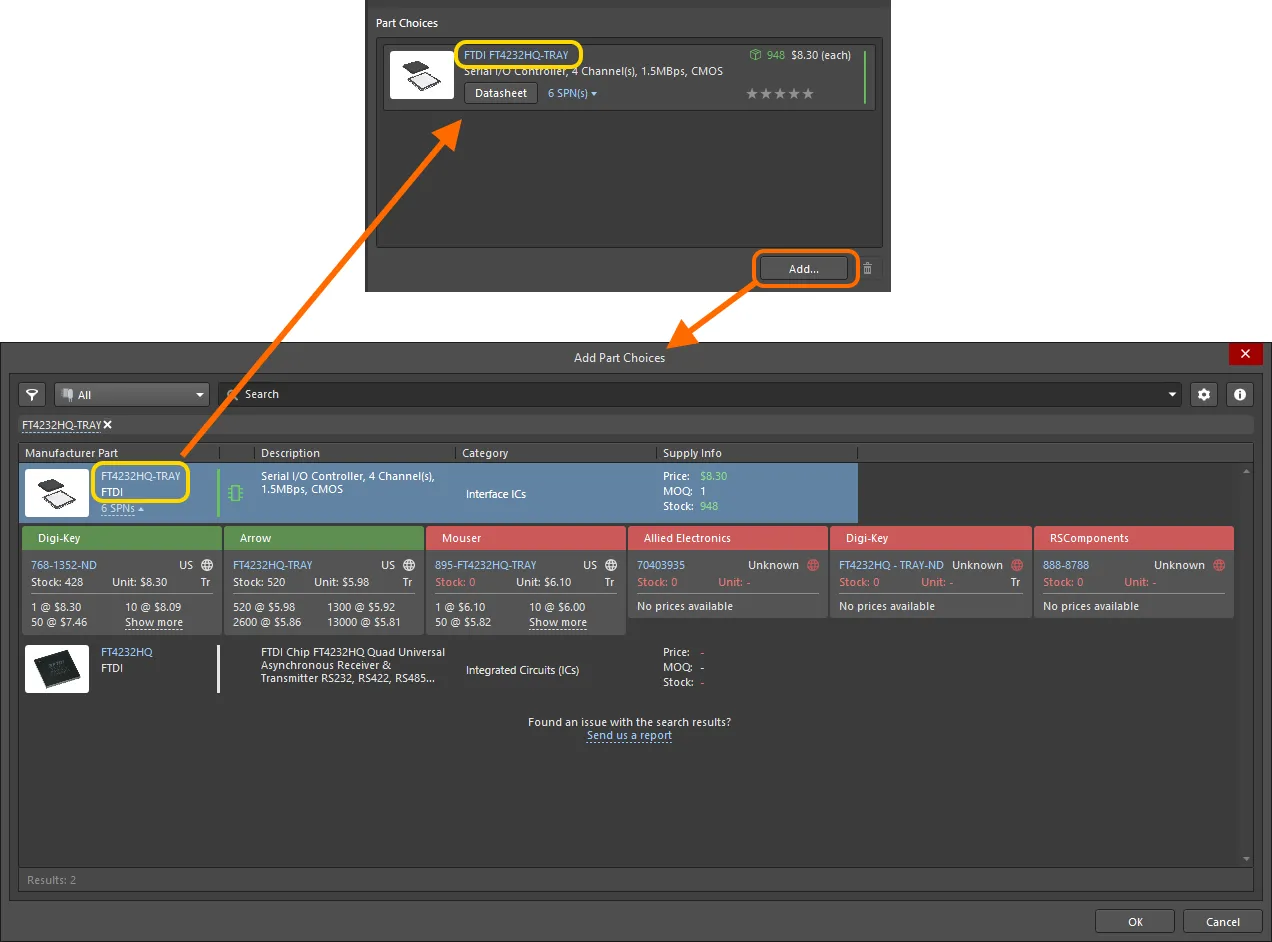Open FT4232HQ-TRAY manufacturer part link
The image size is (1272, 942).
coord(141,476)
